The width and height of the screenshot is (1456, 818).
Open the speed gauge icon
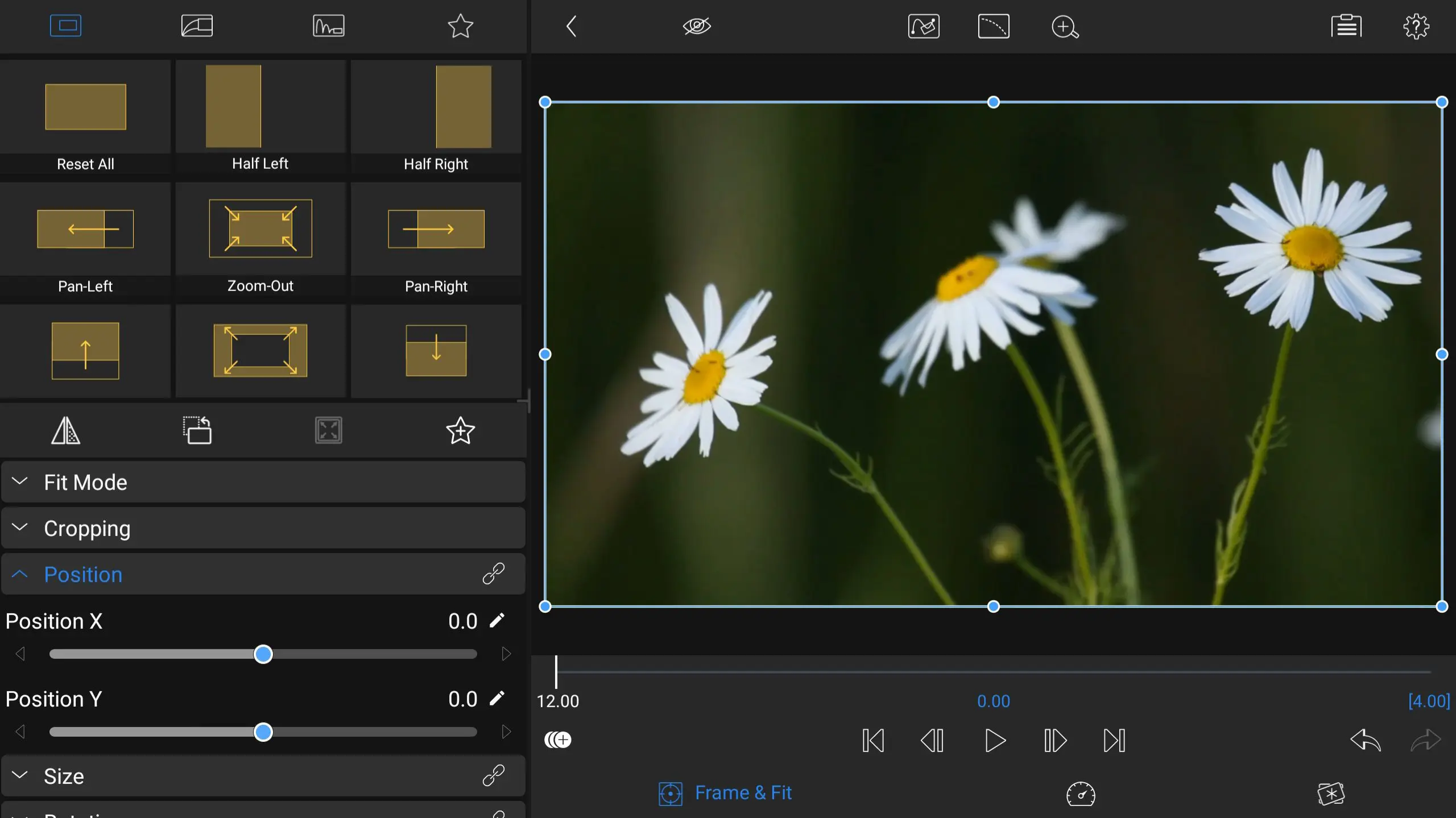(x=1081, y=794)
